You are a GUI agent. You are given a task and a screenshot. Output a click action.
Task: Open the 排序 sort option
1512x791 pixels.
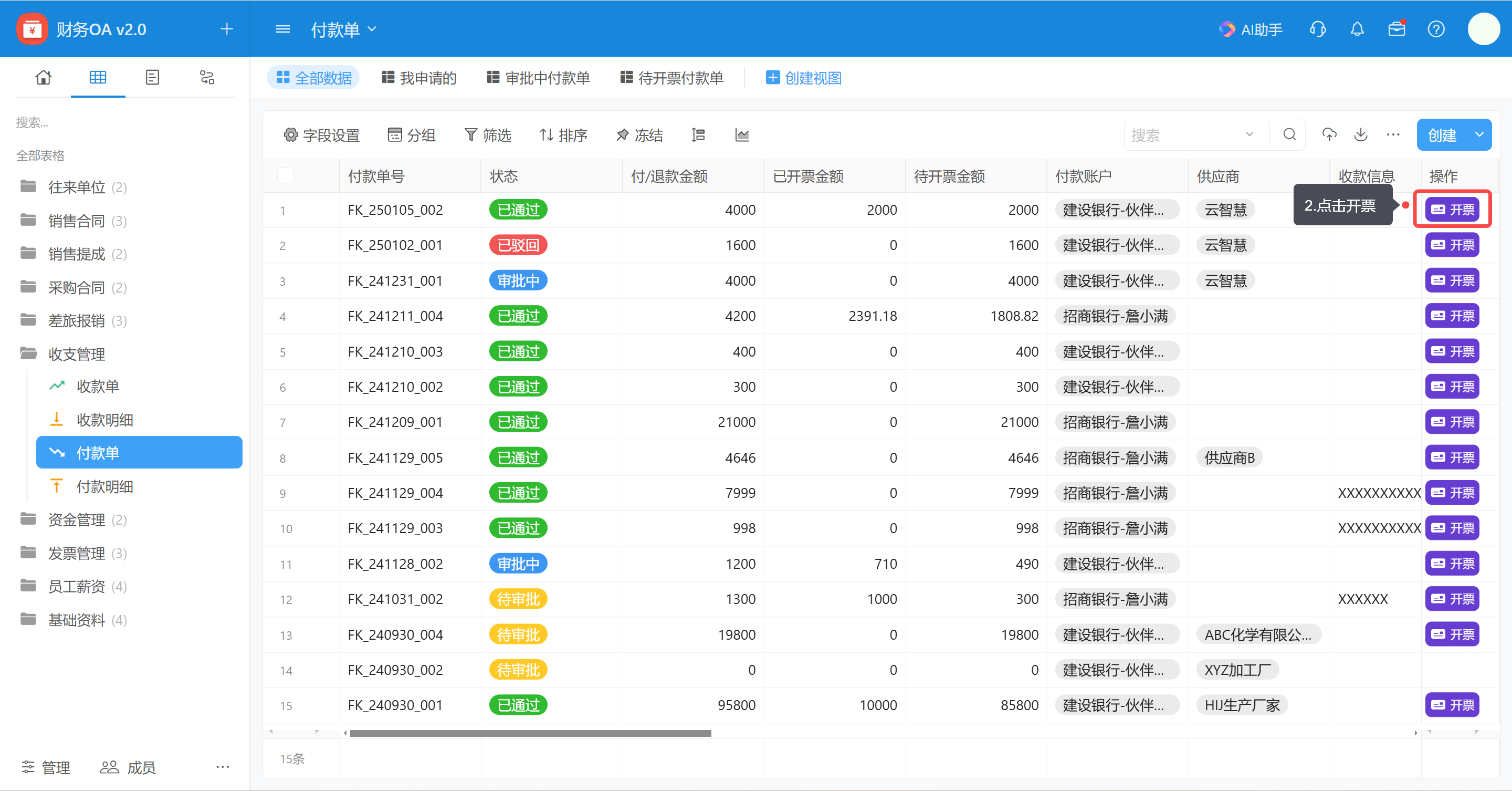coord(563,135)
